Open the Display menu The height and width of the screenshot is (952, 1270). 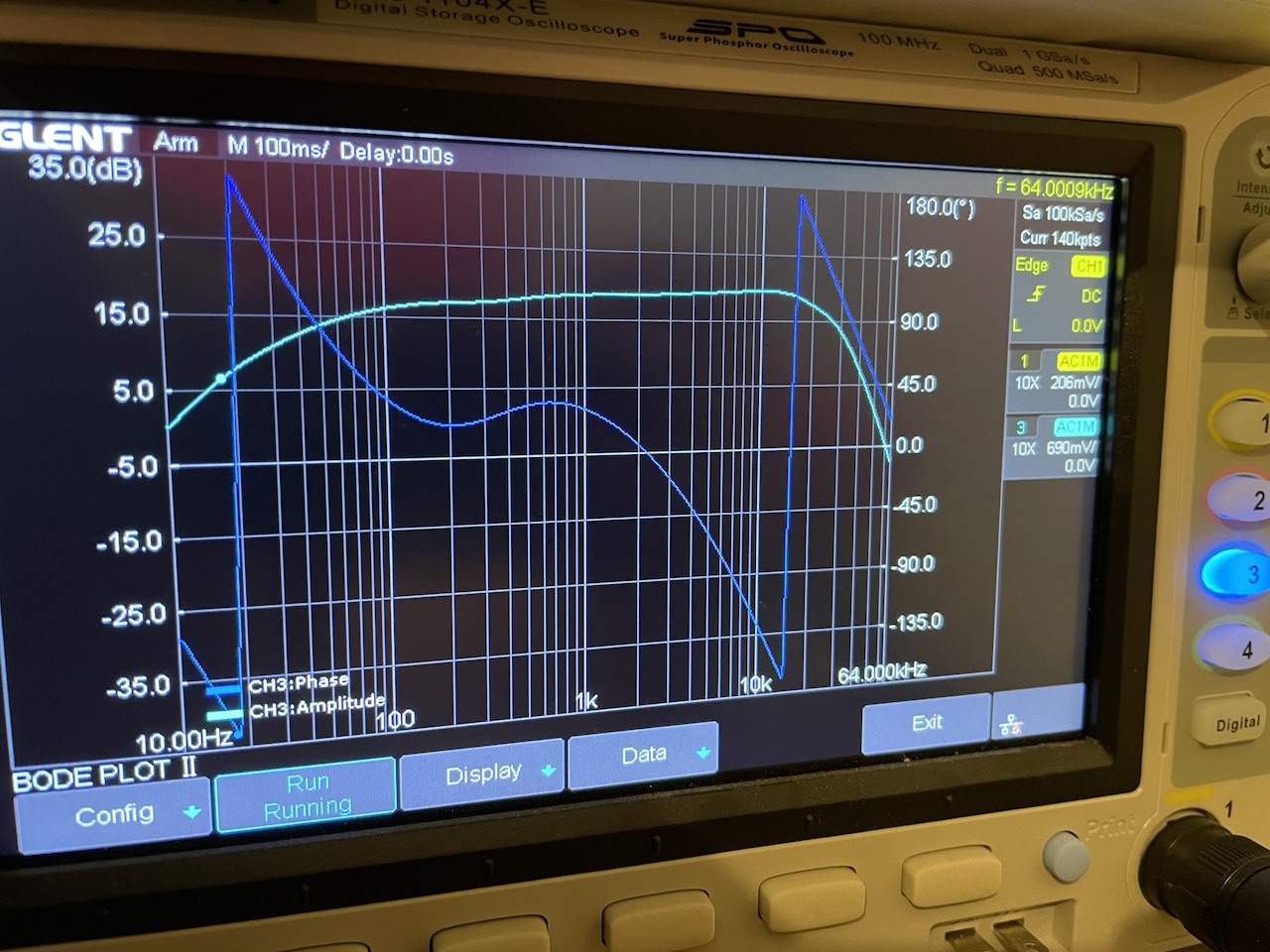pos(482,773)
